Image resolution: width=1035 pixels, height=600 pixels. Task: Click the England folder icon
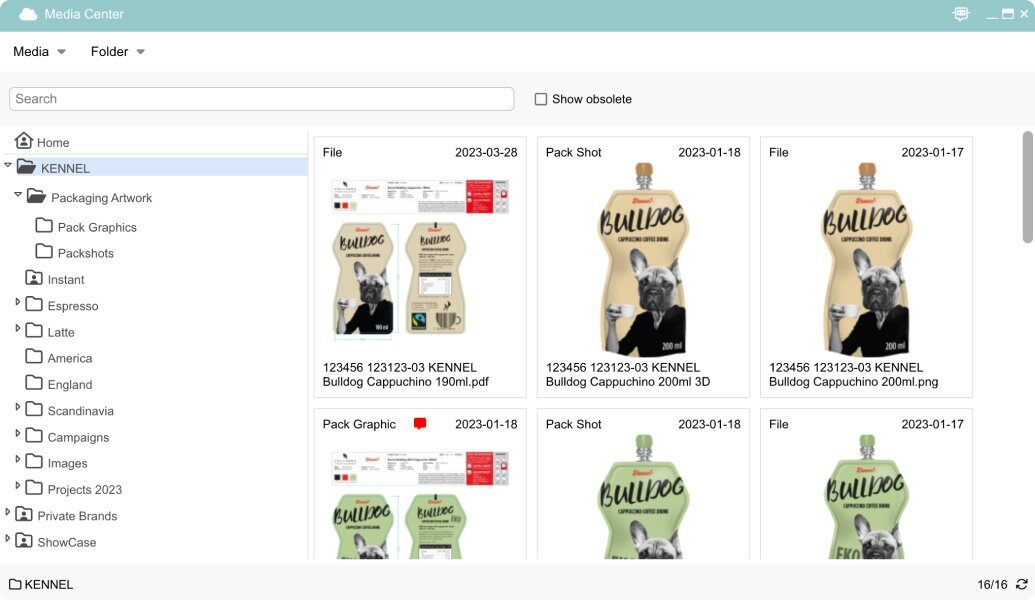point(34,383)
